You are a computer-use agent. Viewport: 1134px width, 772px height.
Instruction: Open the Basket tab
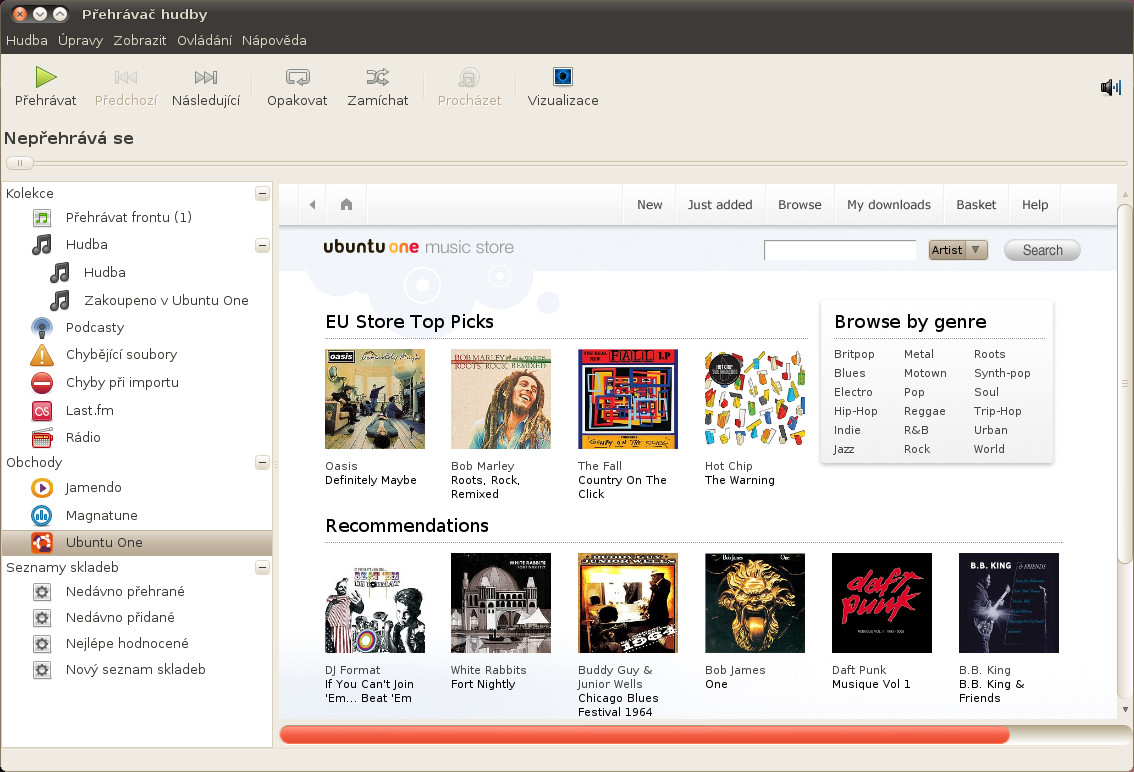976,205
